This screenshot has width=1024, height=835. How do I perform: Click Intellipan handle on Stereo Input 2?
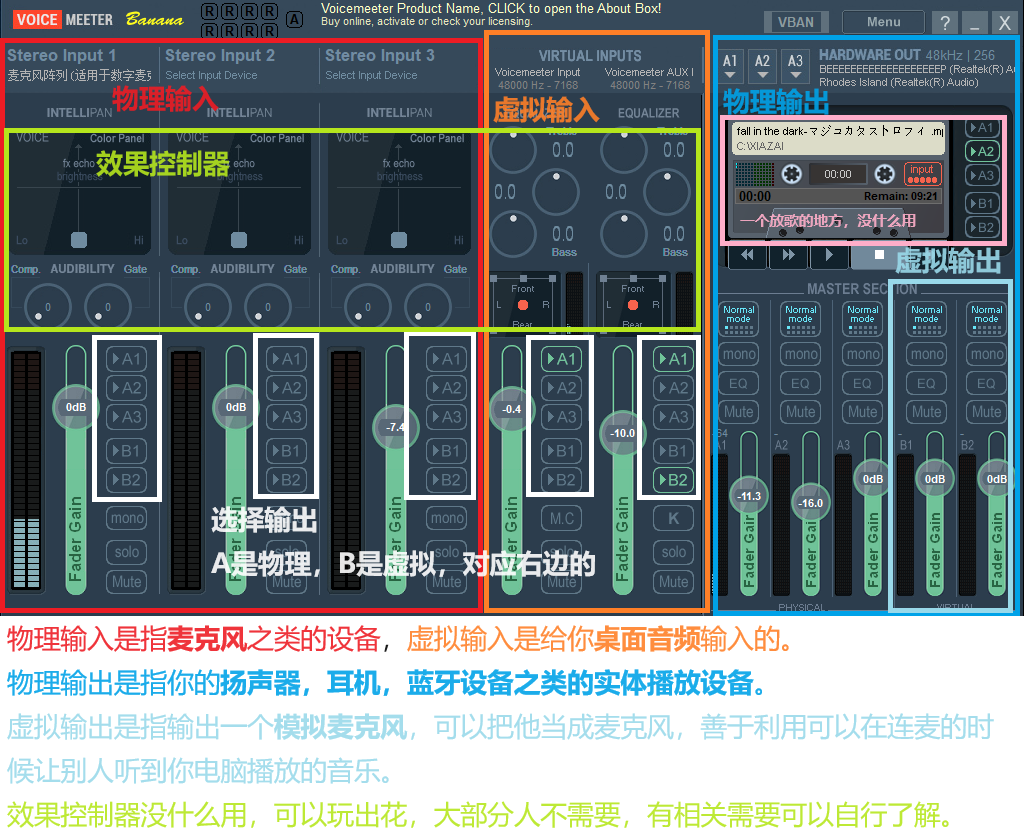click(x=239, y=240)
